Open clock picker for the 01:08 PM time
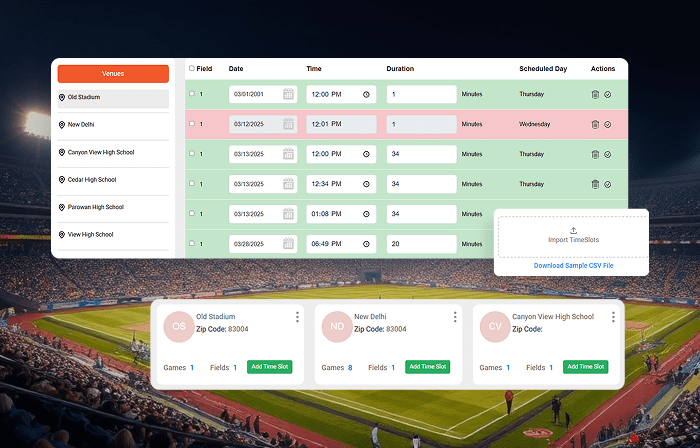The width and height of the screenshot is (700, 448). click(366, 214)
